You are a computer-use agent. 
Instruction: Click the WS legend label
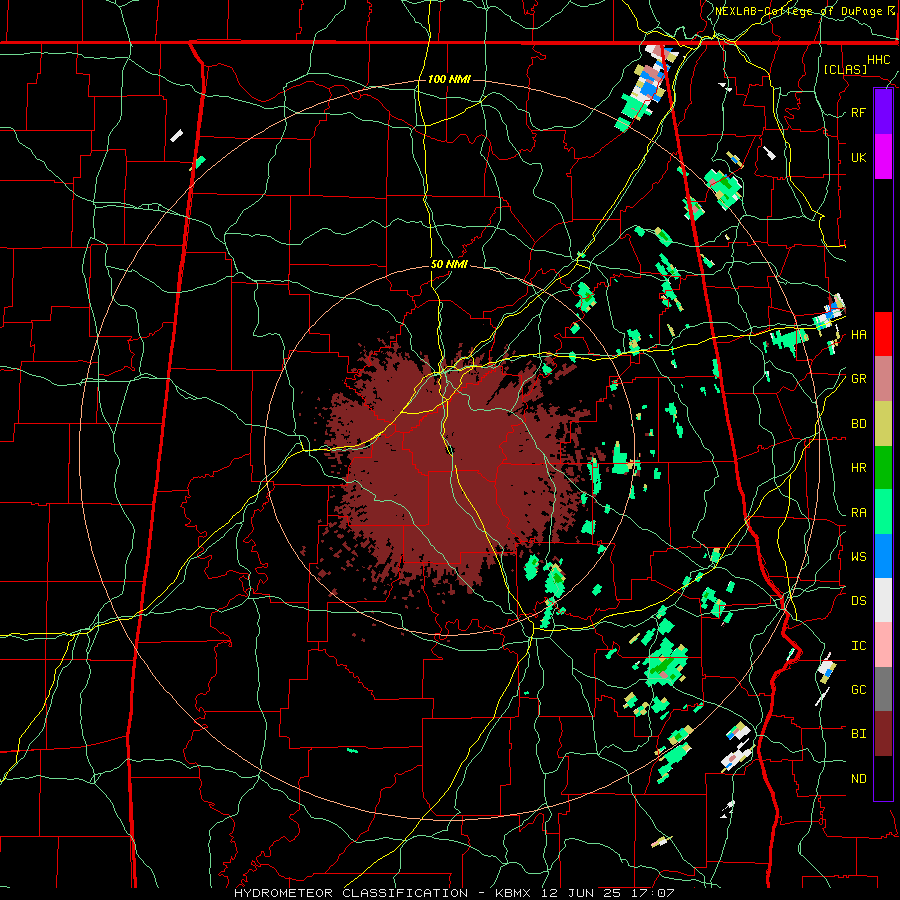point(859,557)
